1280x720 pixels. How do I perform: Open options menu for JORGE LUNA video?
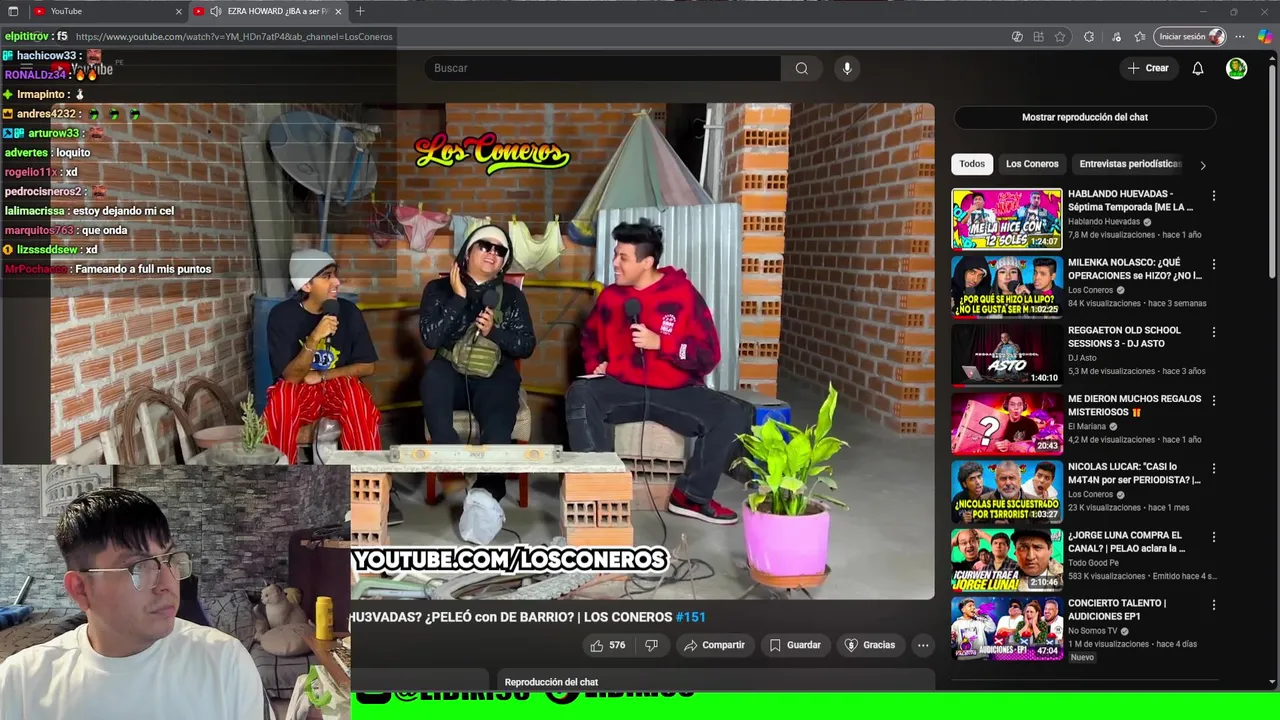[x=1214, y=537]
